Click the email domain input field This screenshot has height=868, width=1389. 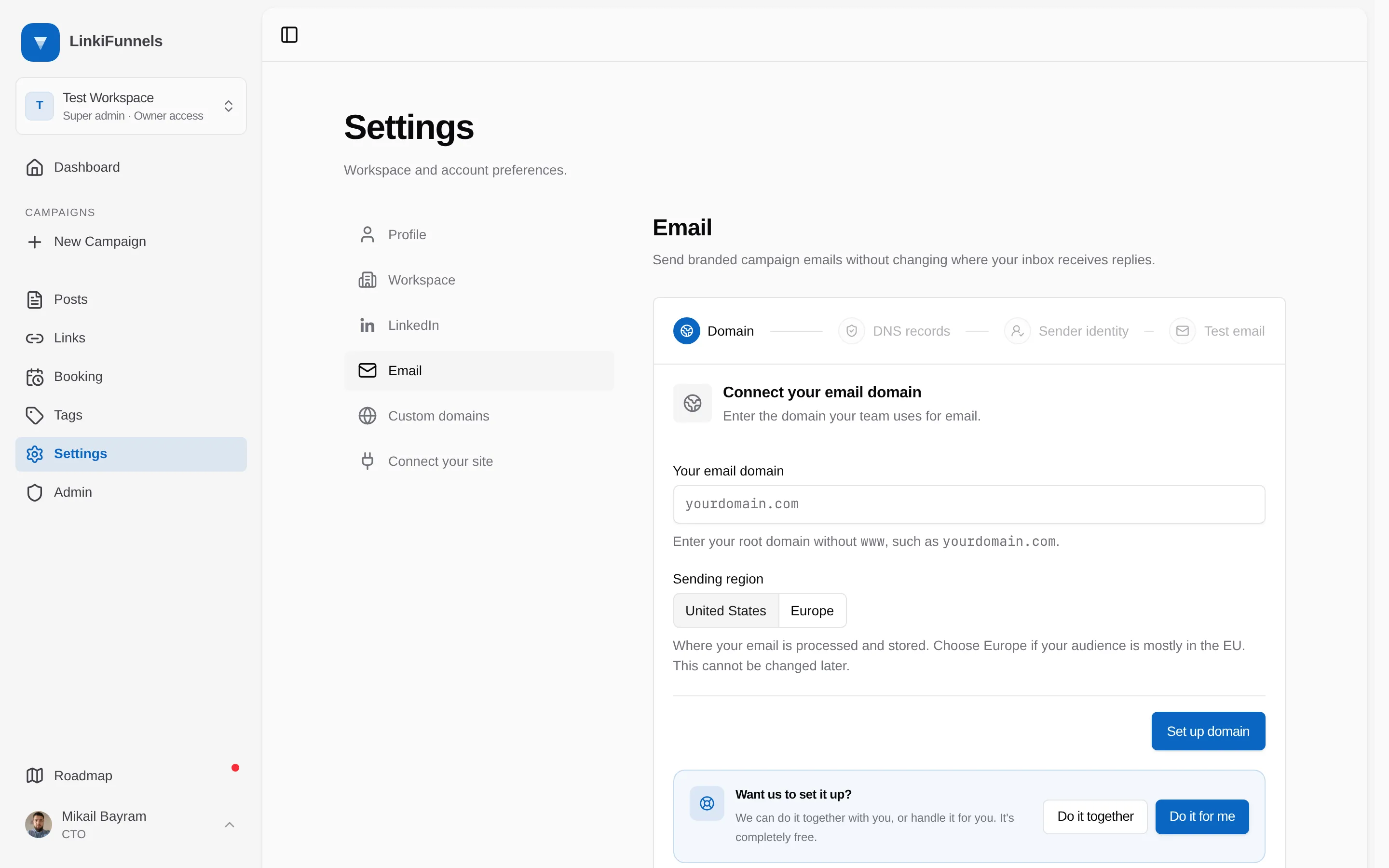coord(969,504)
